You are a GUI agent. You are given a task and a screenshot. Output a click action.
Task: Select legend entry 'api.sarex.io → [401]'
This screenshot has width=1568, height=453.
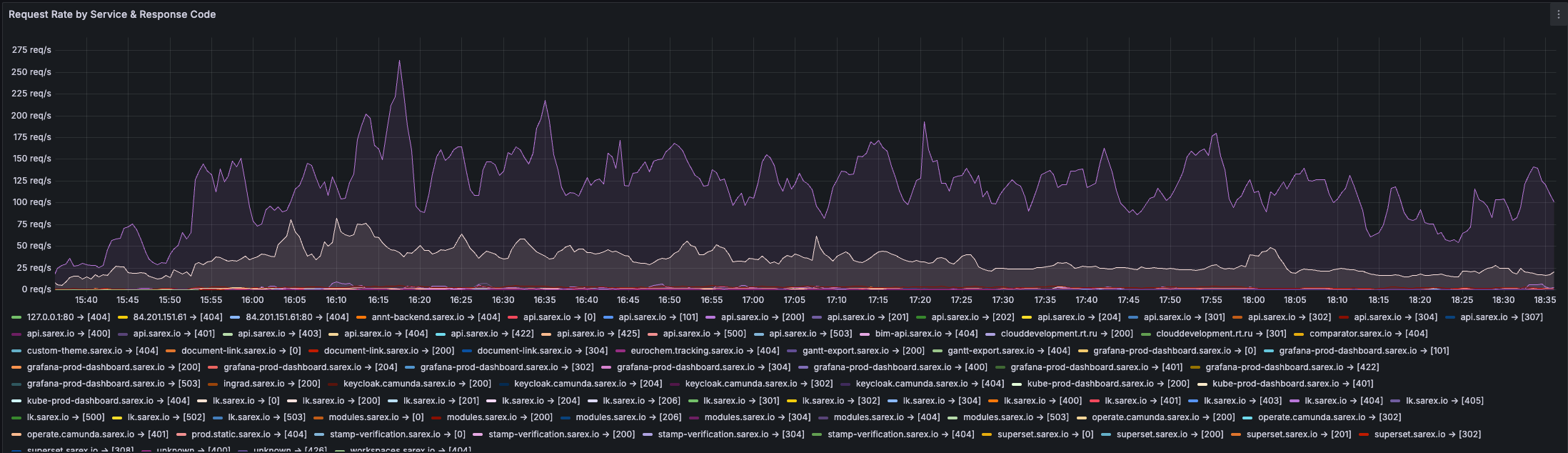click(x=174, y=334)
